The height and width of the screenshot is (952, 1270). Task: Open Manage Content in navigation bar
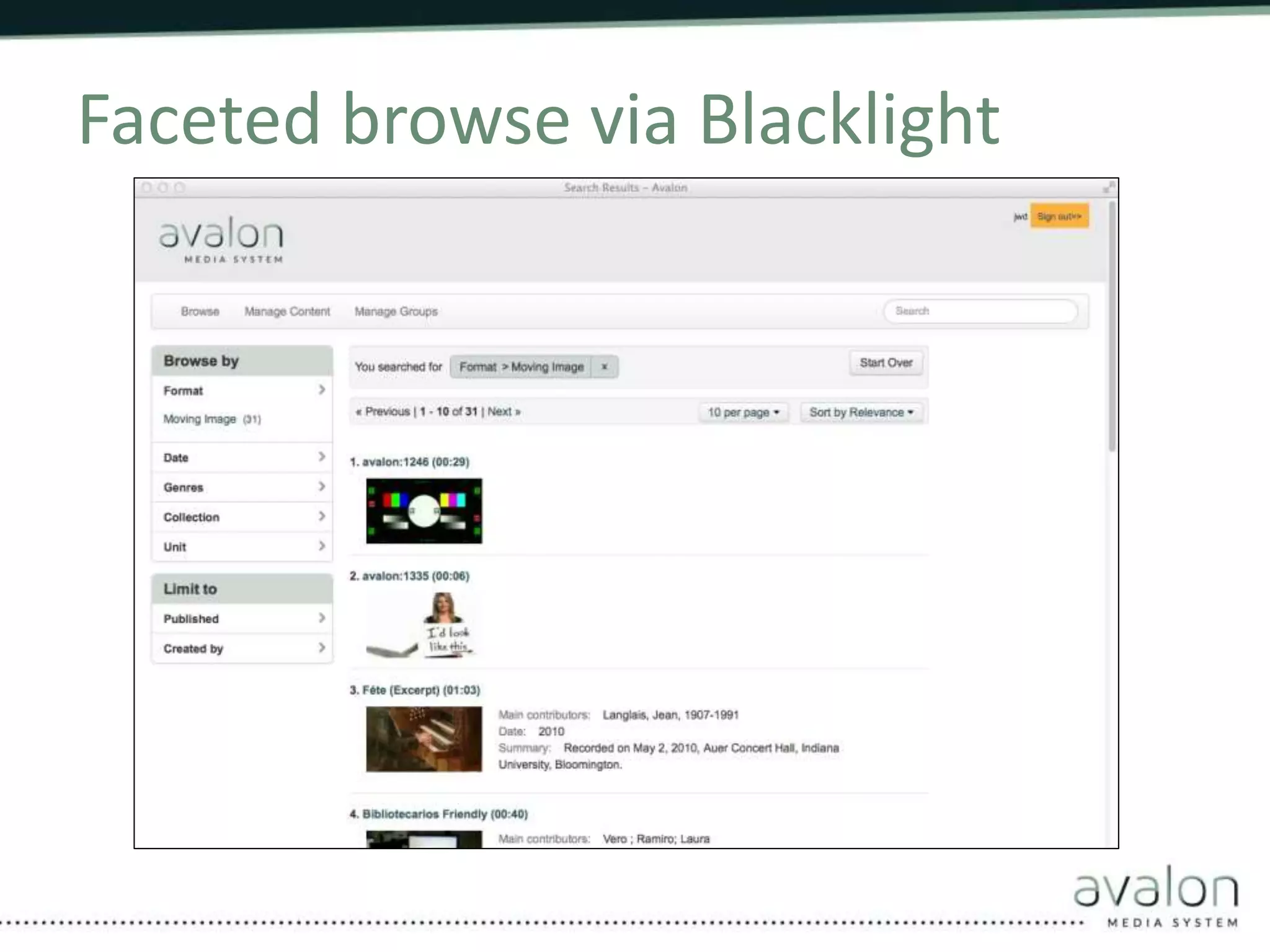coord(287,311)
